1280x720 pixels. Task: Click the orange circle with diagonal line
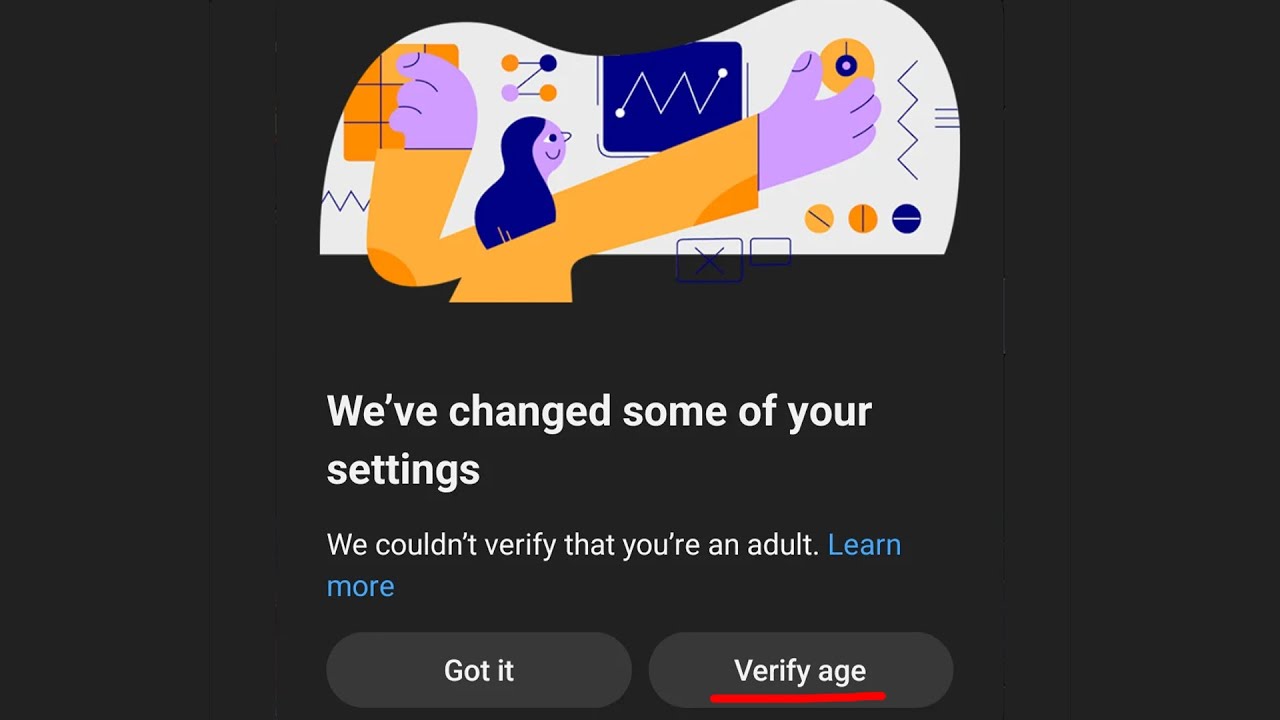point(819,218)
